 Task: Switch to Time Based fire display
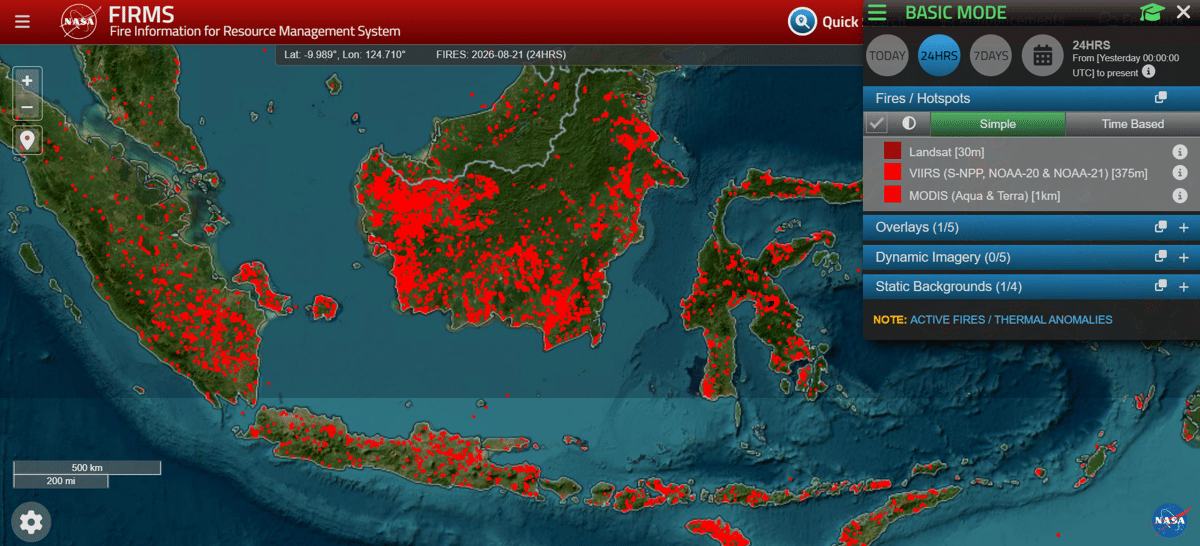[x=1132, y=124]
